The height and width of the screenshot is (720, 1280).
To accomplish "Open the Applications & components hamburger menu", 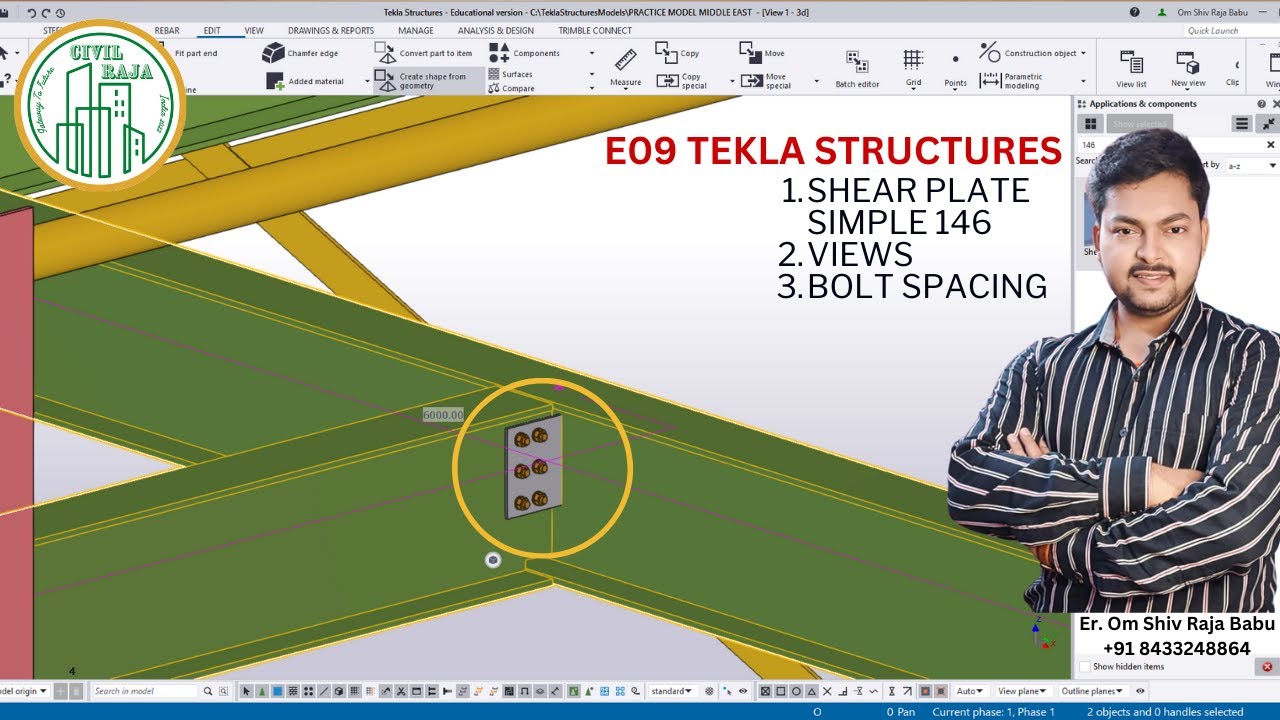I will pos(1242,123).
